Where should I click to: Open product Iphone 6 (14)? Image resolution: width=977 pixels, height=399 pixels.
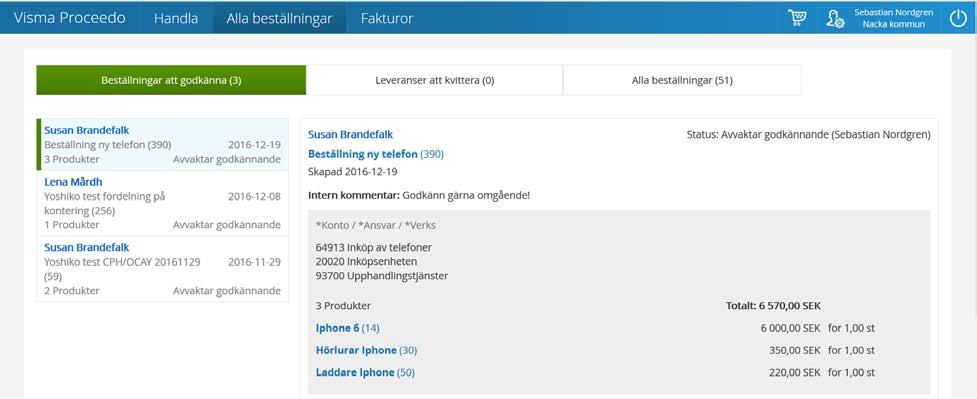pos(348,328)
